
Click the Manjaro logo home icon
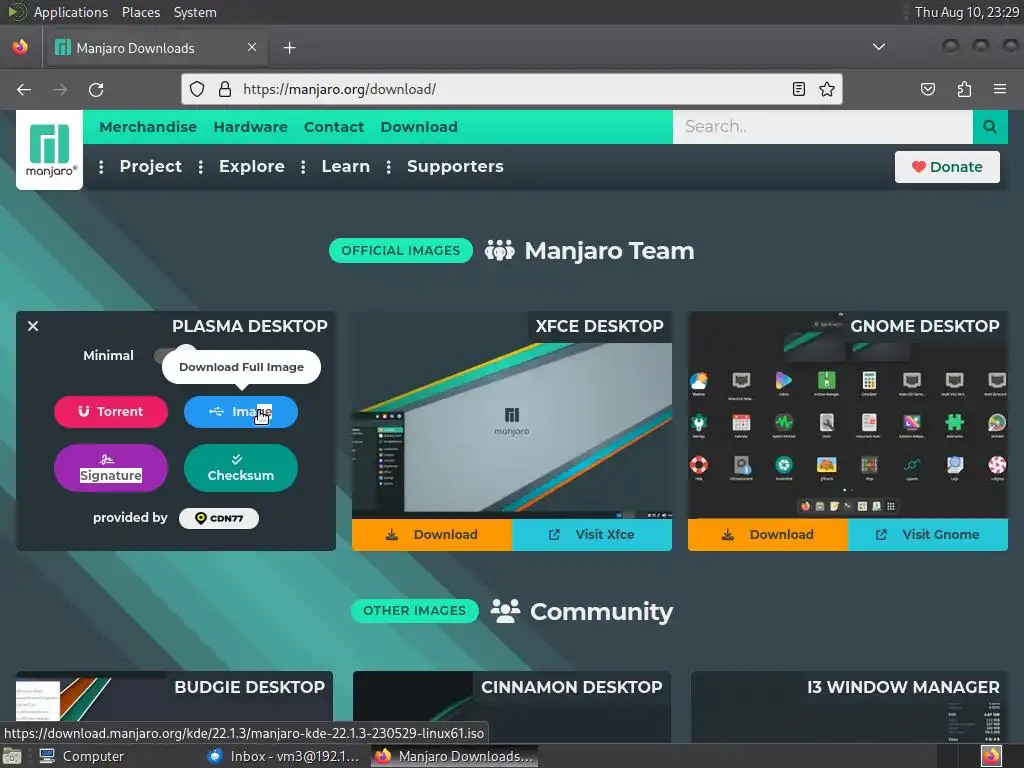50,150
